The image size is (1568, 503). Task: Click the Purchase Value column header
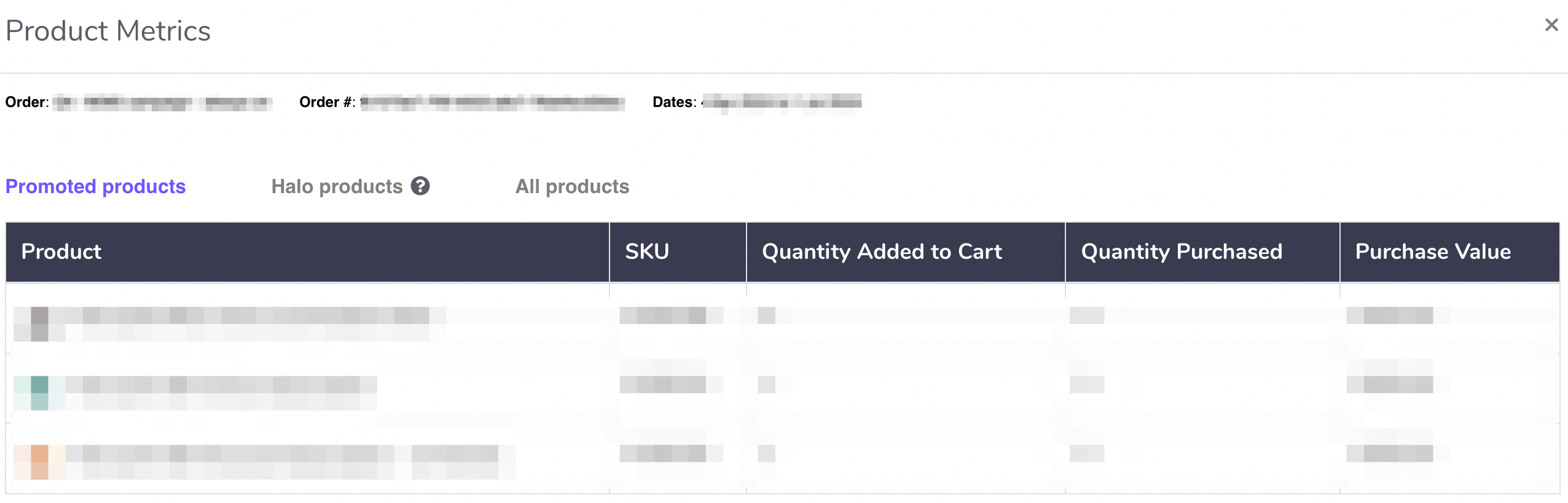(1433, 251)
